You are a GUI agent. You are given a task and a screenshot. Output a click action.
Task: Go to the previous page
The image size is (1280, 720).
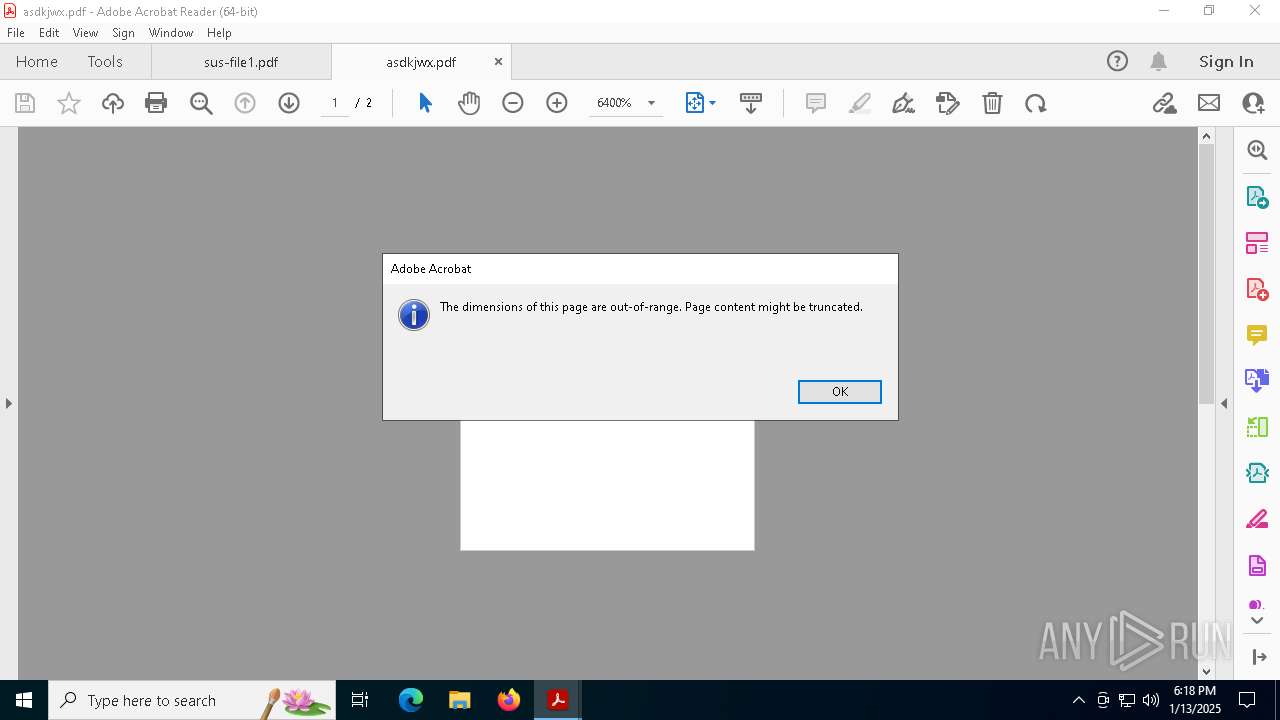click(245, 103)
